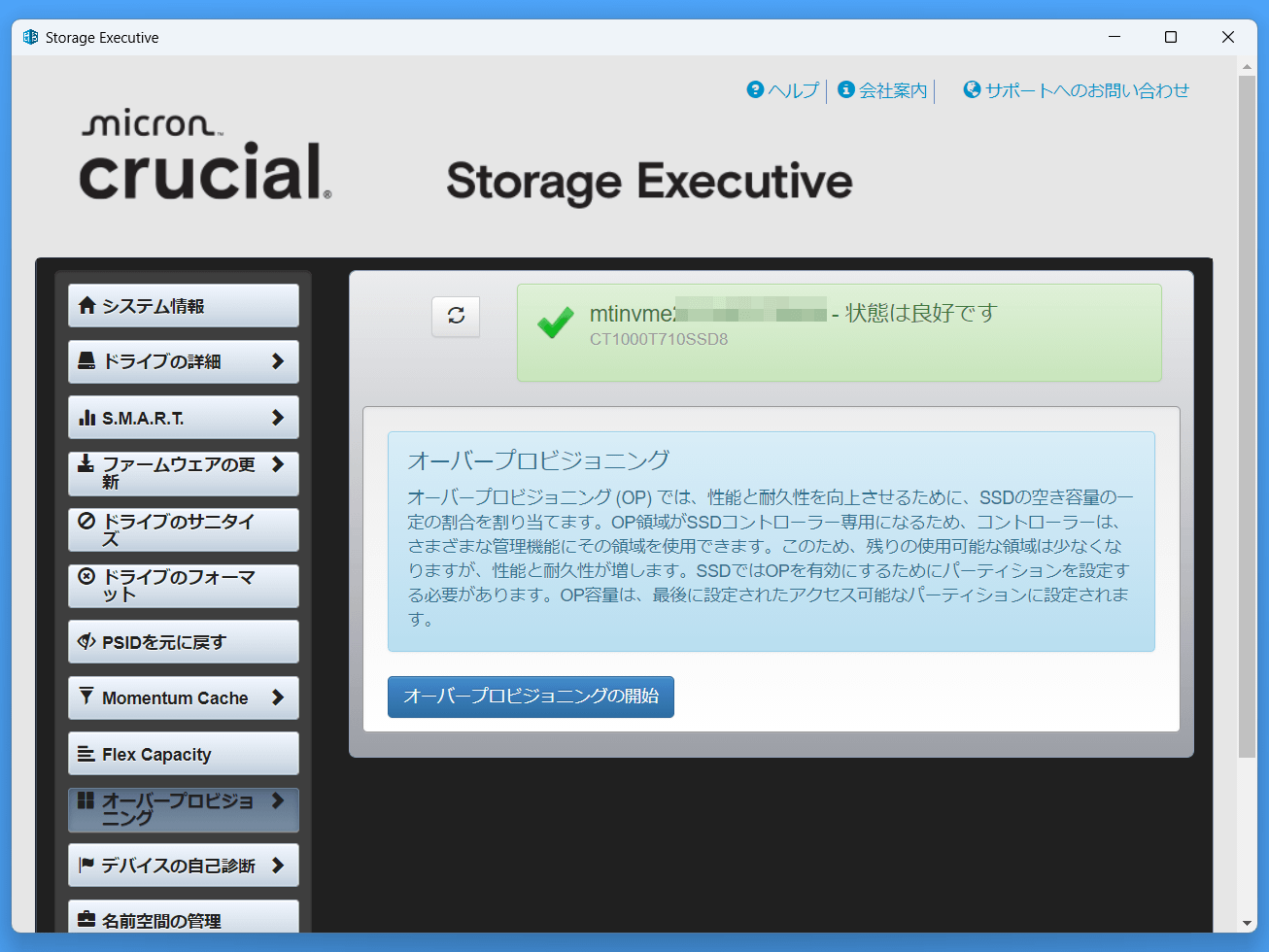Click the download icon for ファームウェアの更新
The width and height of the screenshot is (1269, 952).
point(86,462)
